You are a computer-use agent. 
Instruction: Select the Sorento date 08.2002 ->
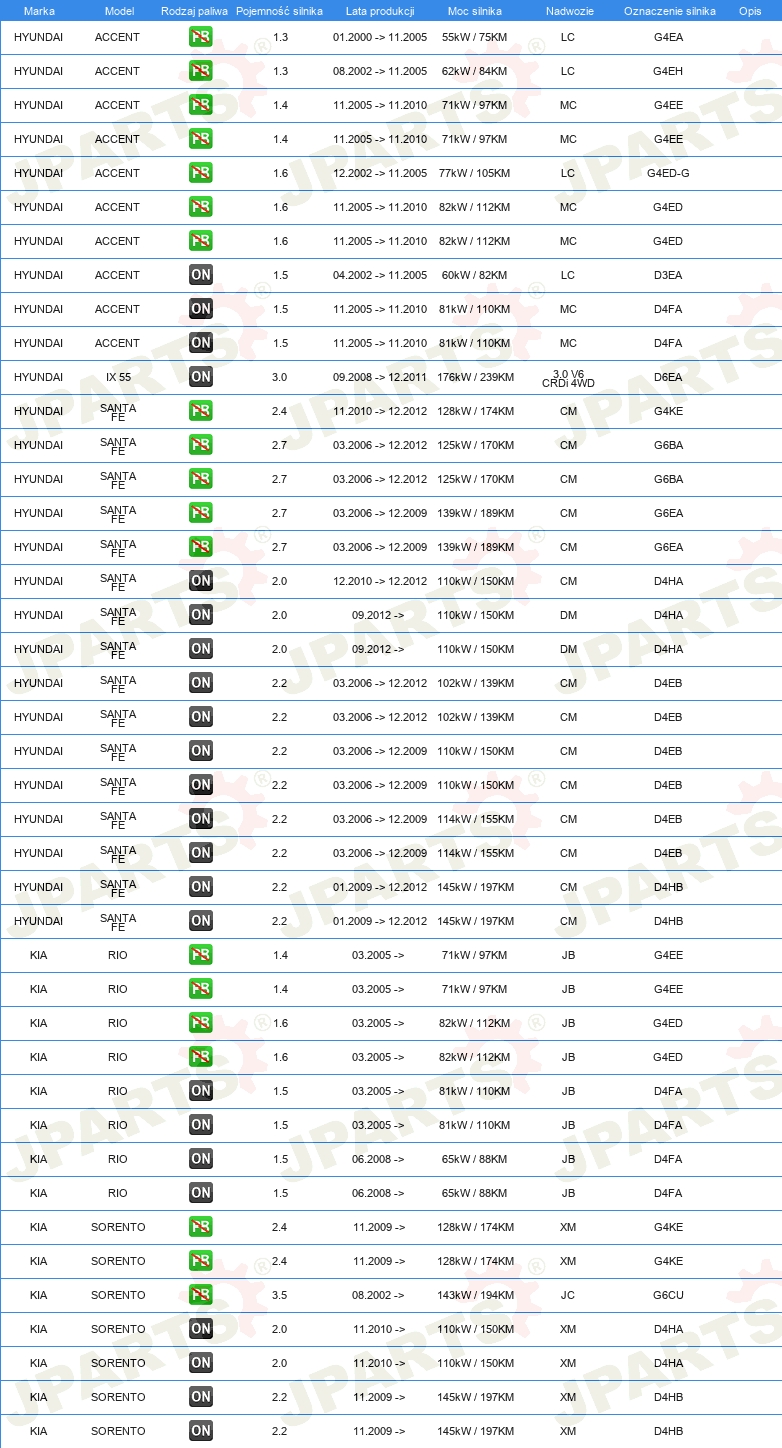point(378,1295)
